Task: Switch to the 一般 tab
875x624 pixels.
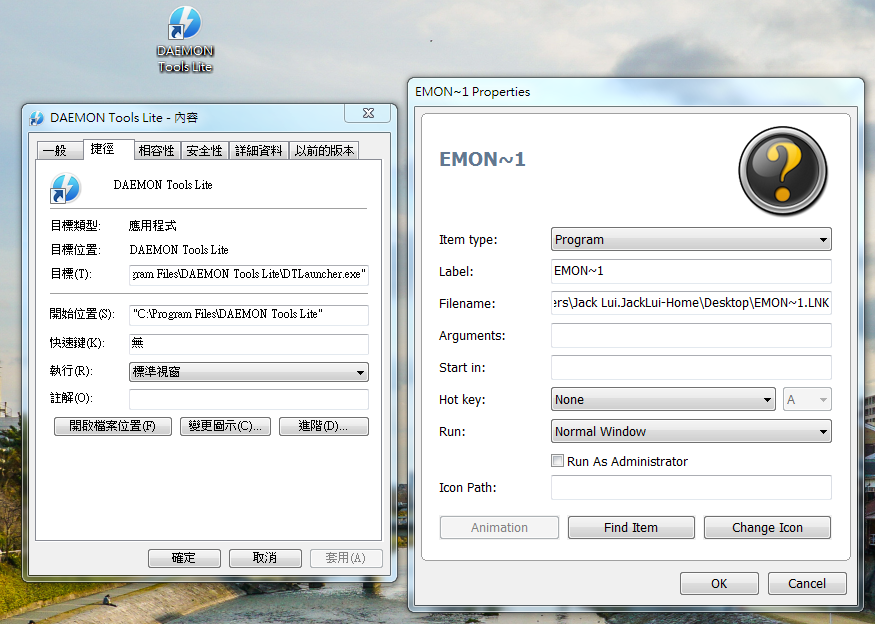Action: [x=55, y=150]
